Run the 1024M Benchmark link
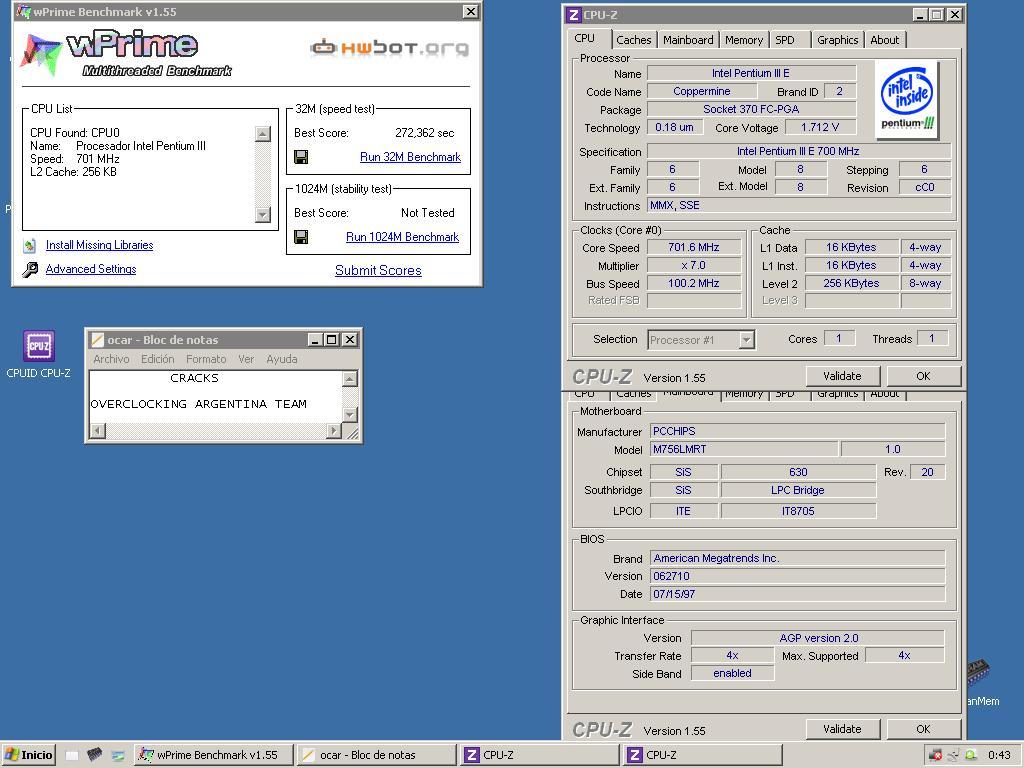 [x=402, y=237]
